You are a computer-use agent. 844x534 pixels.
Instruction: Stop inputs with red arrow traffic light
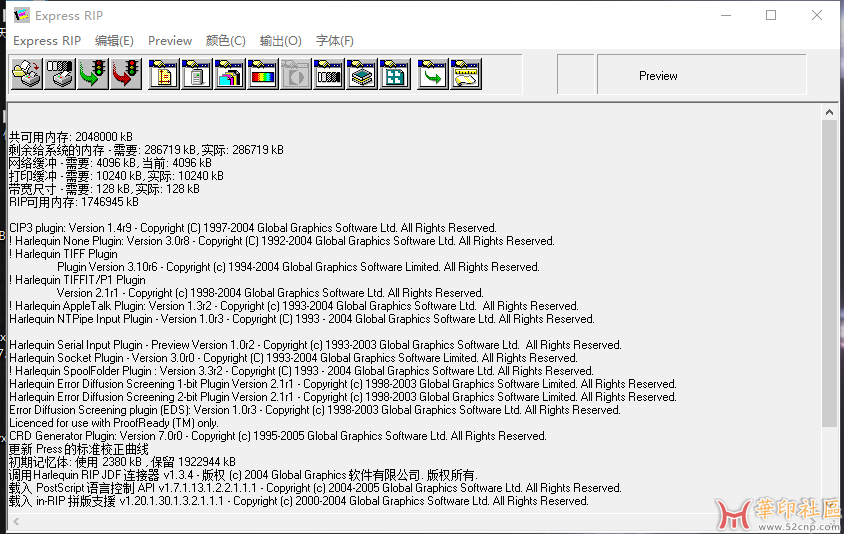[126, 74]
